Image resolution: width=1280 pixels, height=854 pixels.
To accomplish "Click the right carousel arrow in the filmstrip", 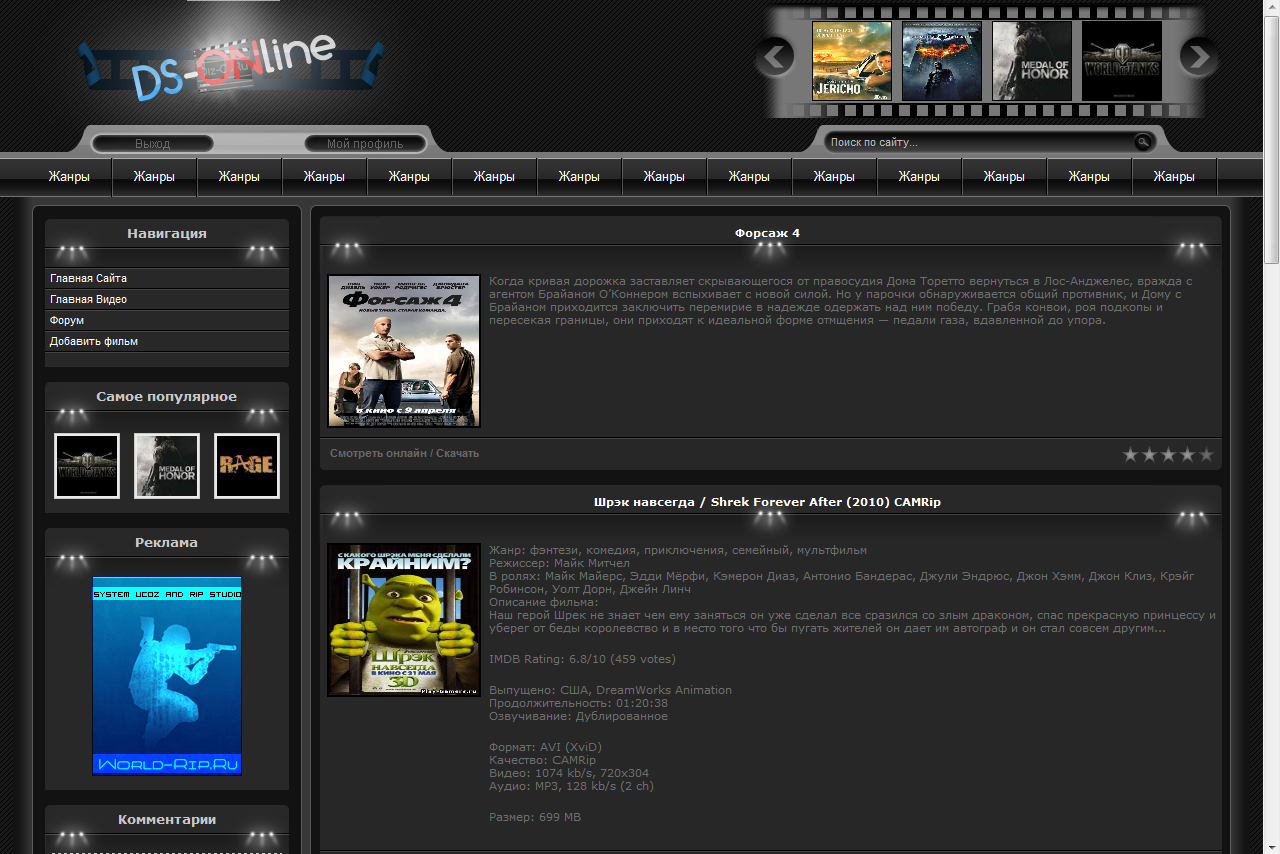I will (1199, 57).
